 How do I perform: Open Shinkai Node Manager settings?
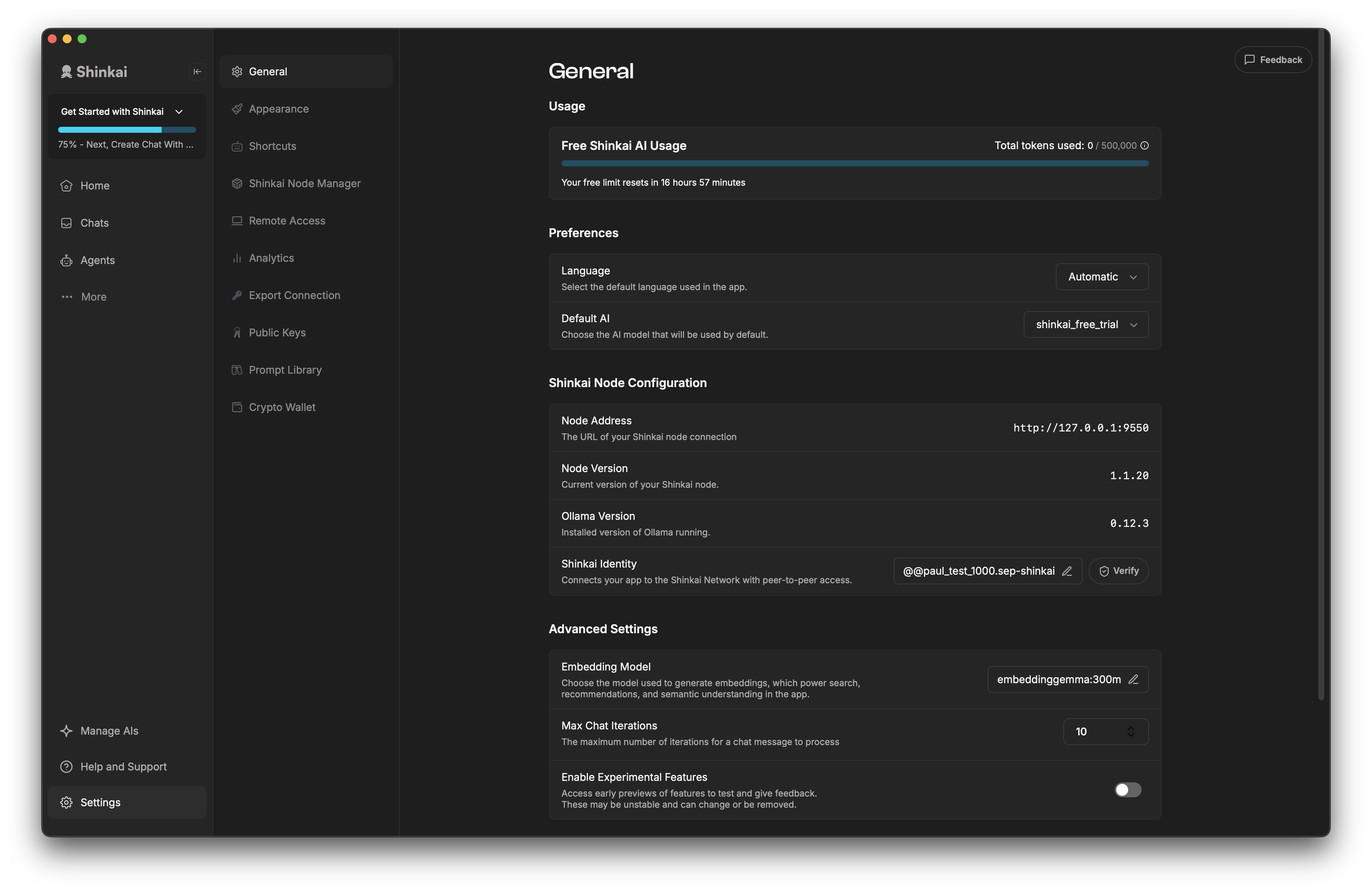click(304, 183)
